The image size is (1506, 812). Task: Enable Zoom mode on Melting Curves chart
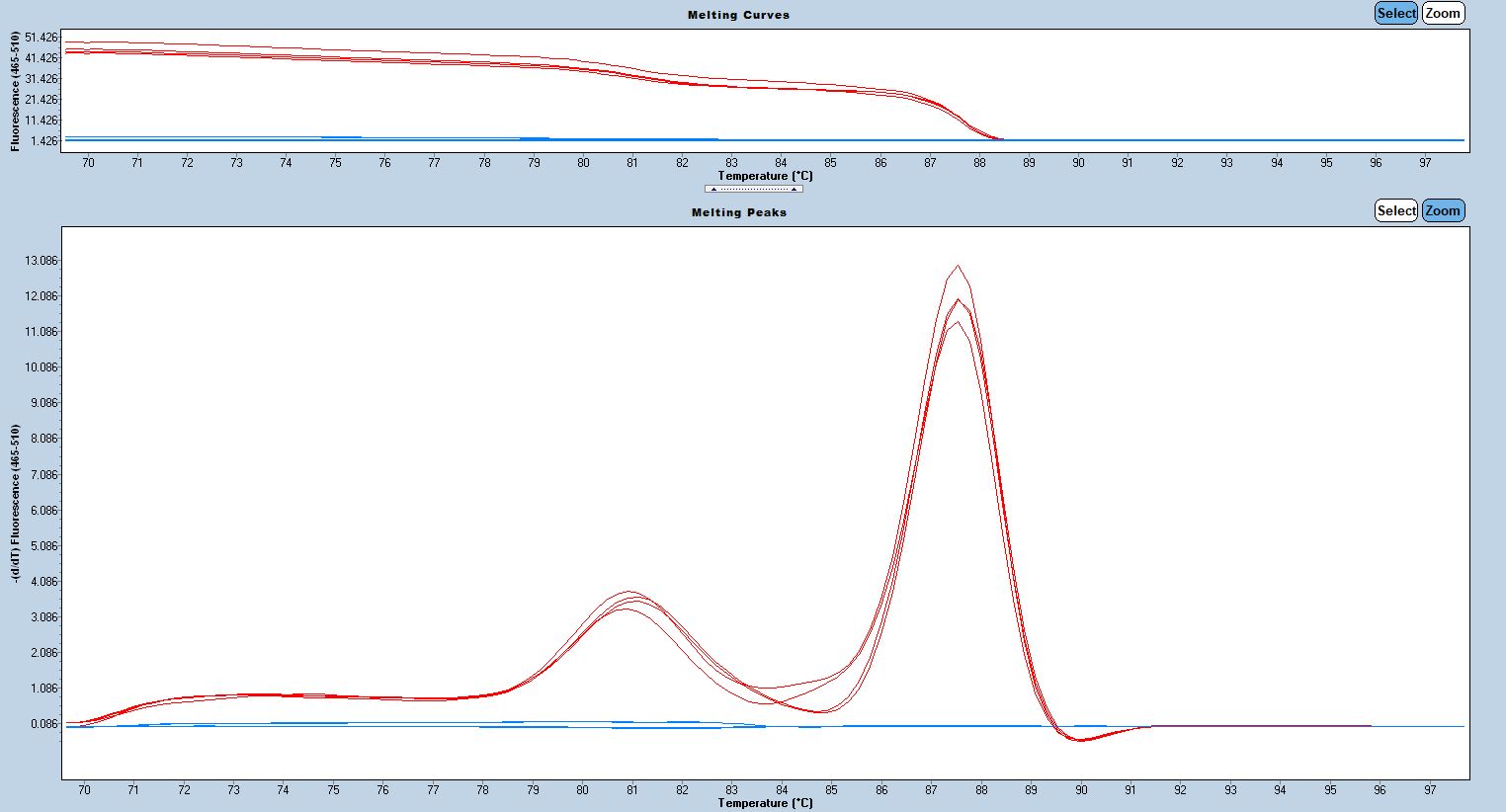pyautogui.click(x=1442, y=13)
